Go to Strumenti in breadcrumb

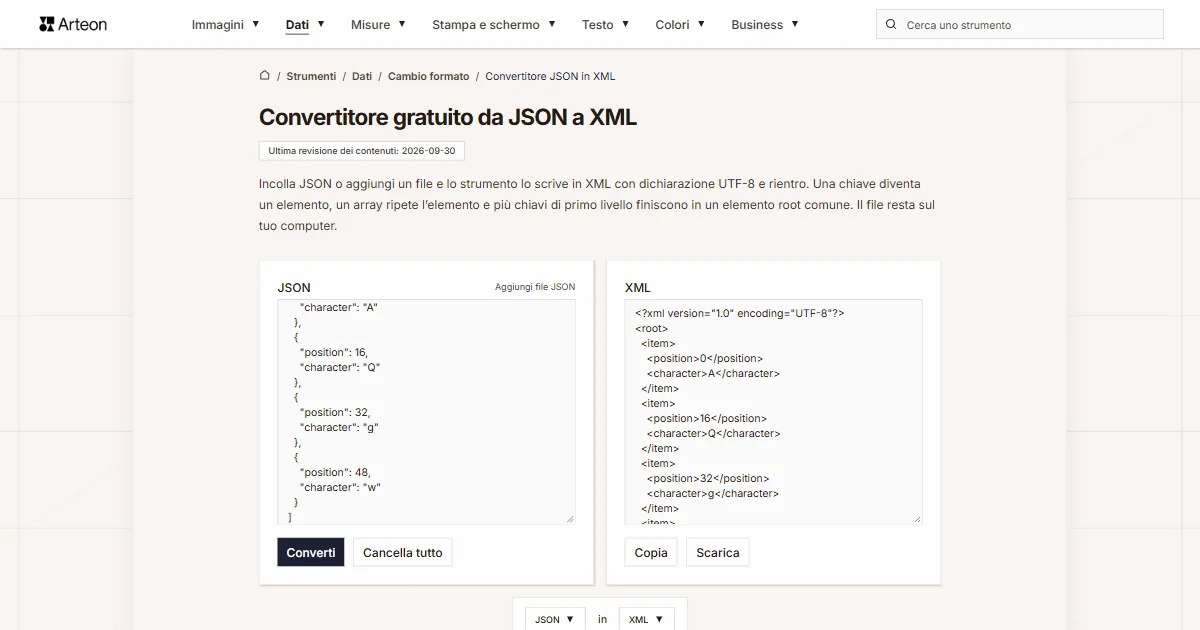point(311,76)
